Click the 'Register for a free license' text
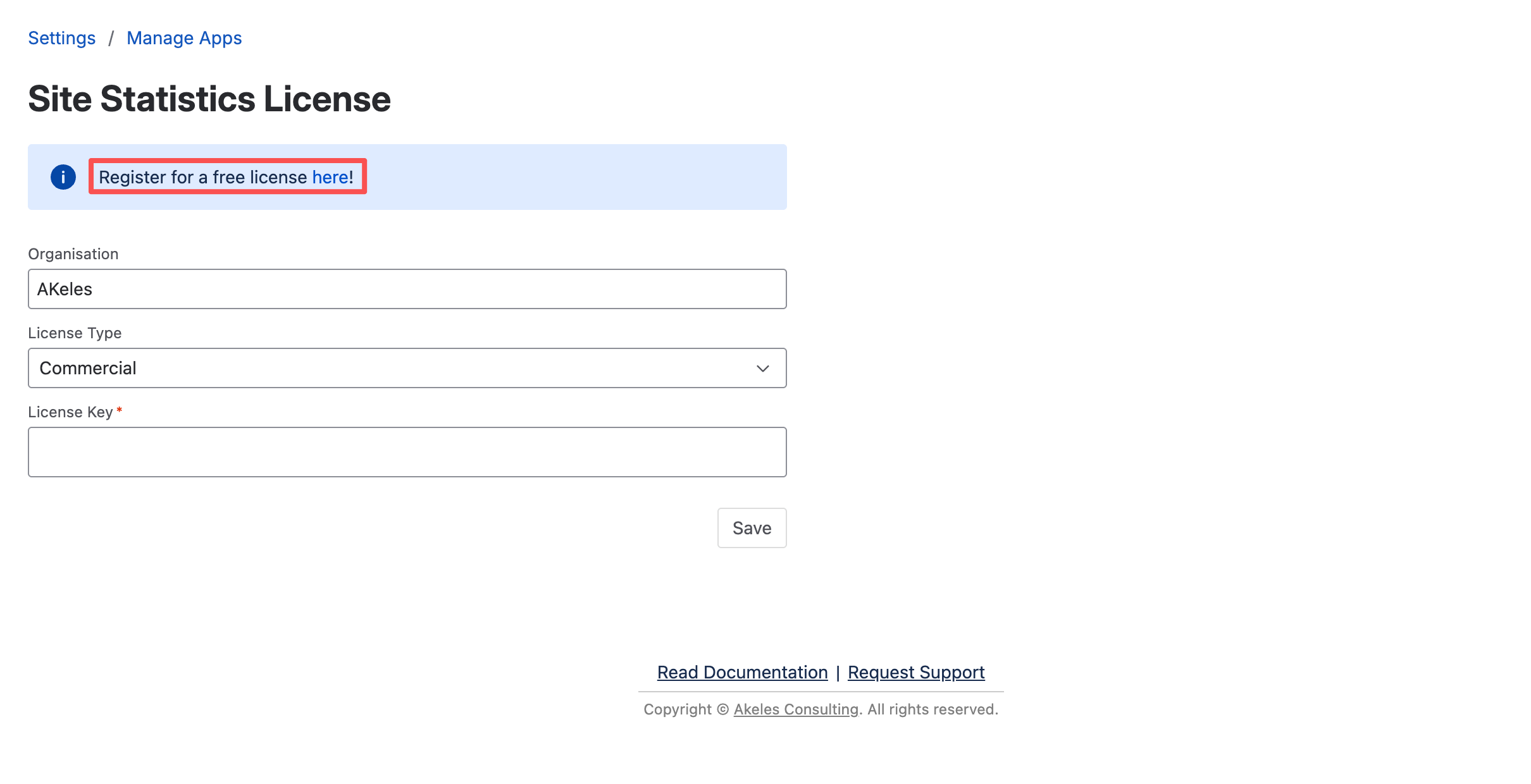 [x=202, y=177]
